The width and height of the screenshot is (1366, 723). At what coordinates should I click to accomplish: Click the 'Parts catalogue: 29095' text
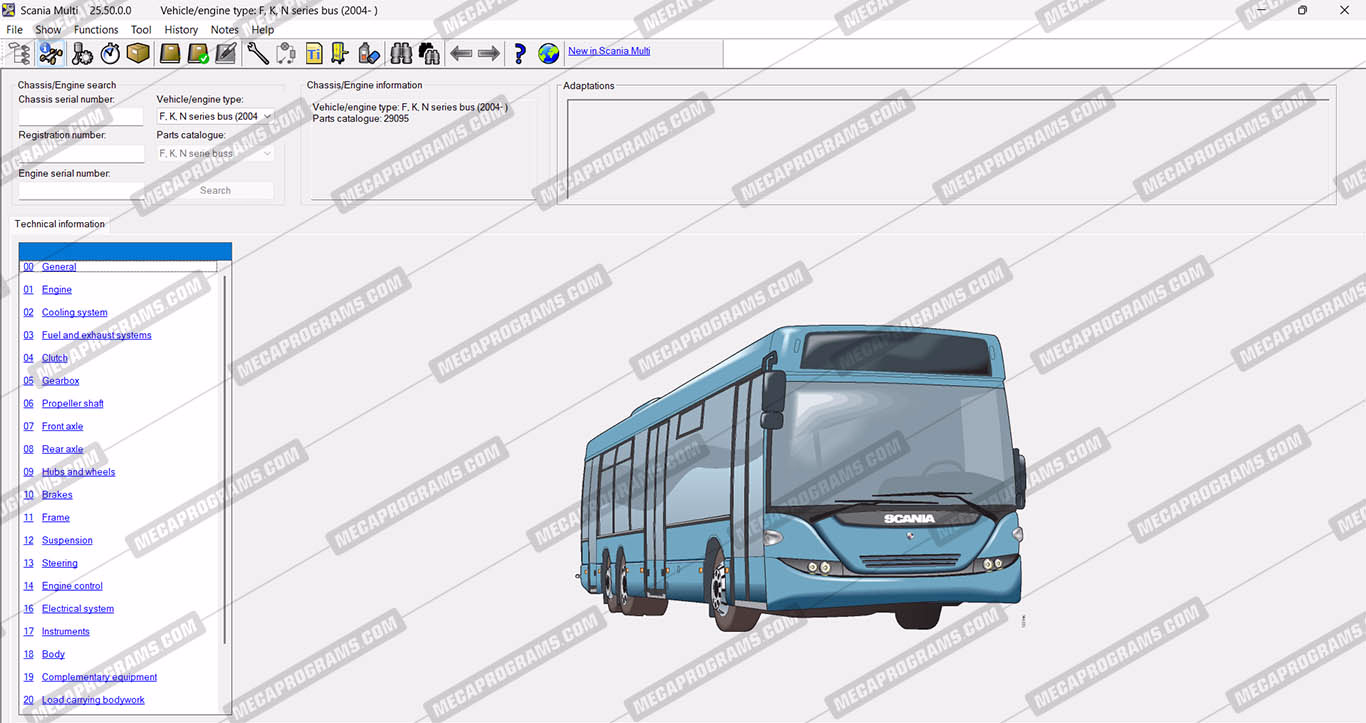[360, 119]
